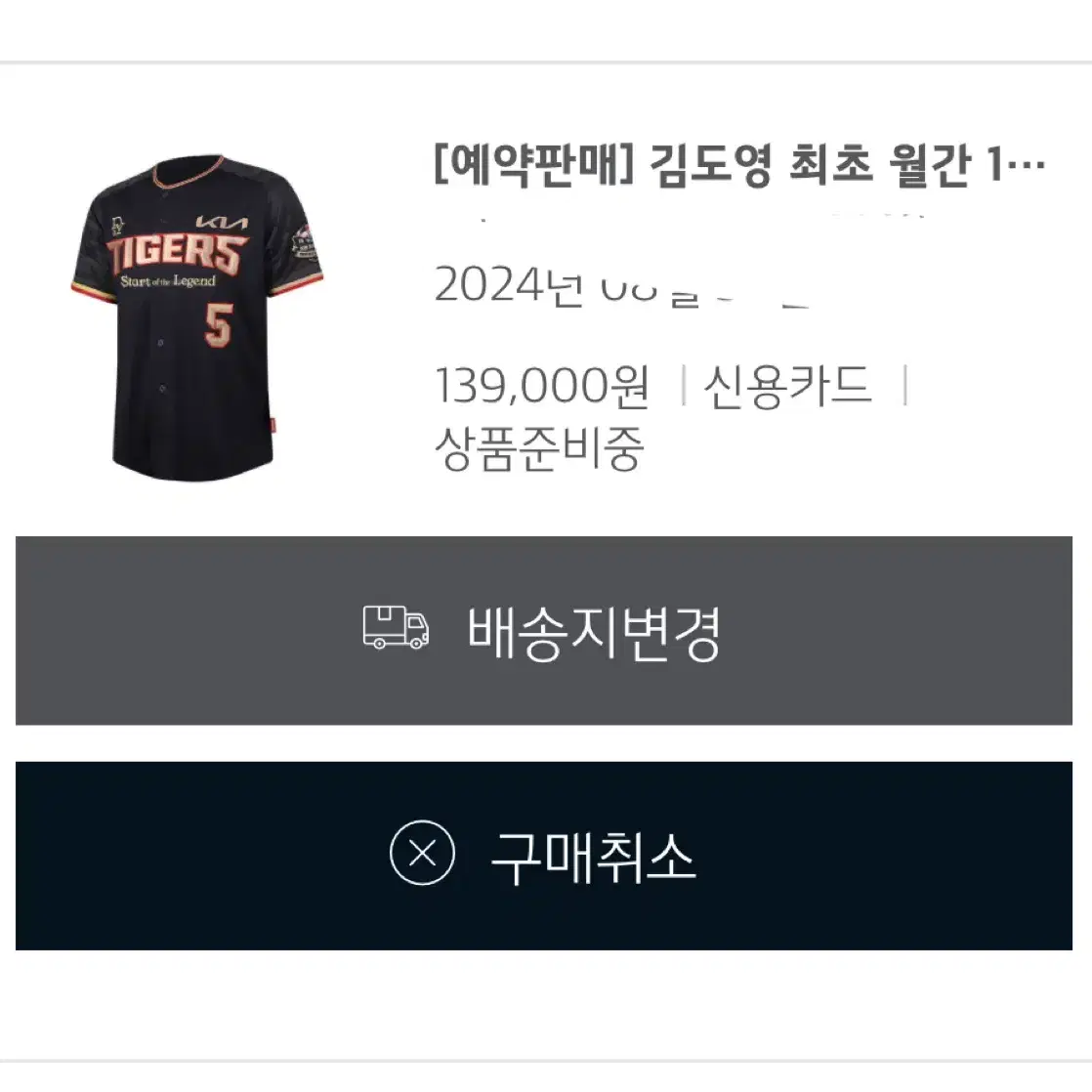This screenshot has width=1092, height=1092.
Task: Click the KIA logo on the jersey
Action: point(222,222)
